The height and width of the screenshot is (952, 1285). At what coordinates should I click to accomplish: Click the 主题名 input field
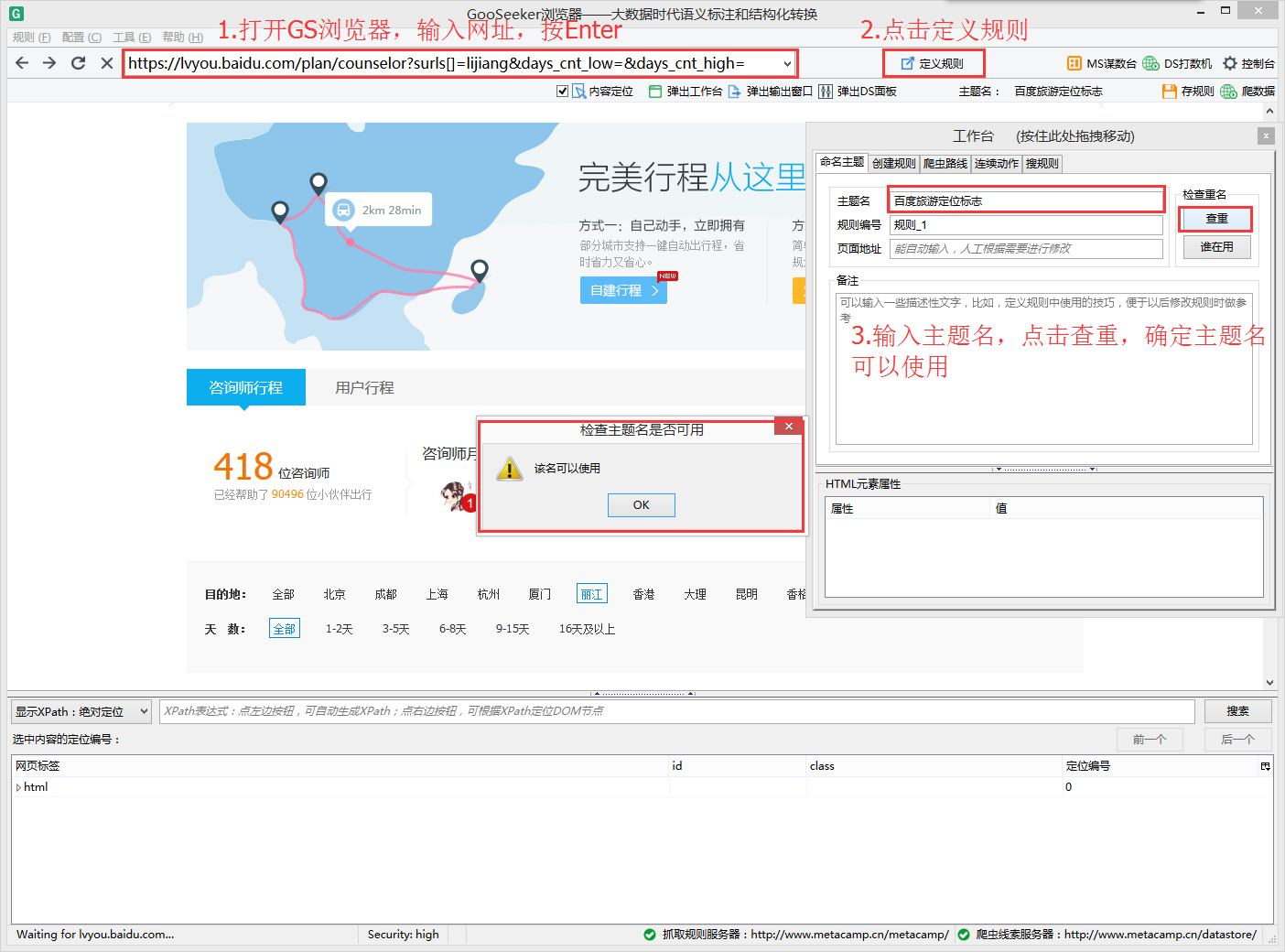(x=1025, y=200)
